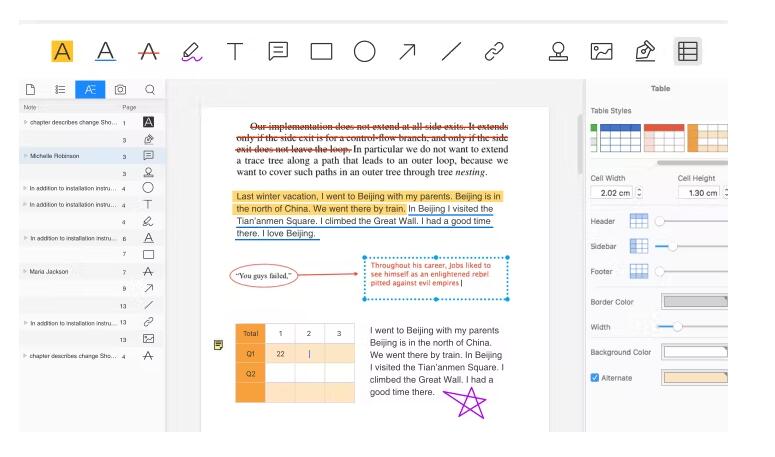775x457 pixels.
Task: Select the Text box tool
Action: click(x=235, y=51)
